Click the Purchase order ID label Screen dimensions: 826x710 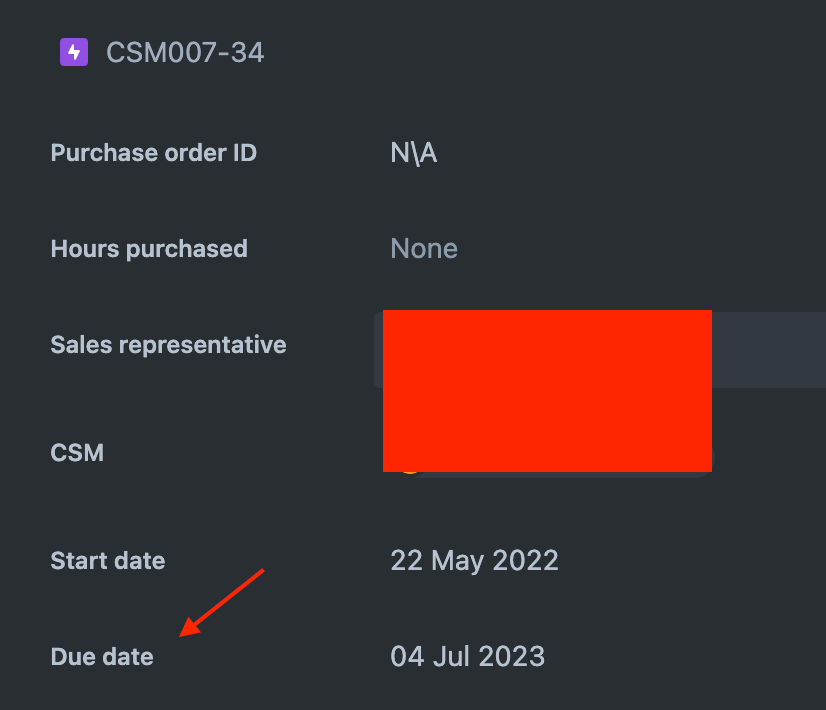pyautogui.click(x=153, y=152)
